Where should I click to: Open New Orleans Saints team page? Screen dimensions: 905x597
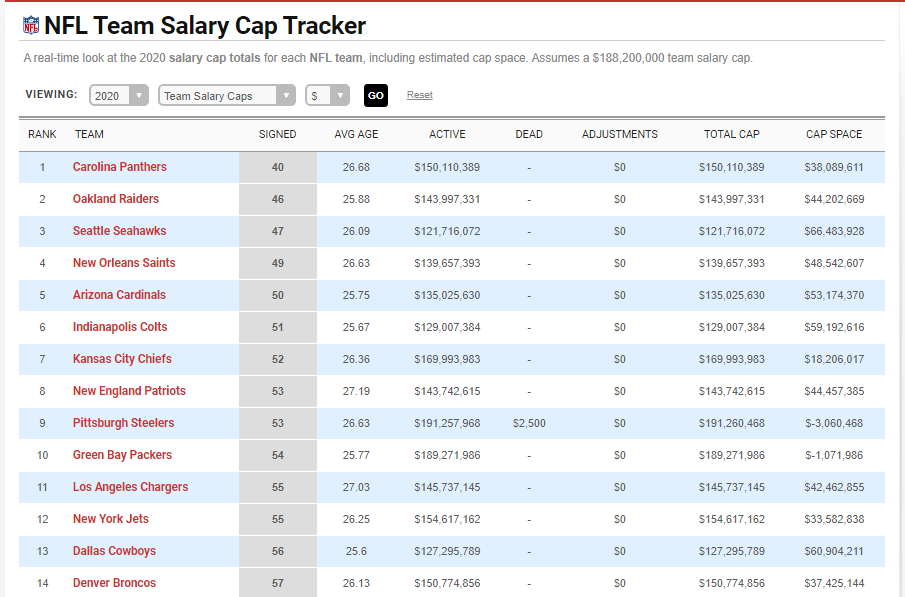pos(123,263)
